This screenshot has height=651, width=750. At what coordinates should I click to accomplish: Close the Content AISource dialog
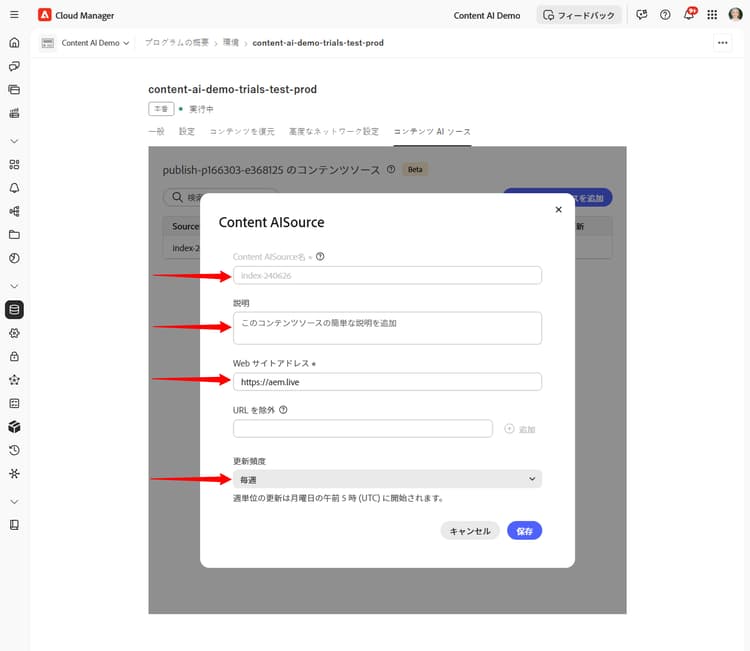tap(558, 210)
